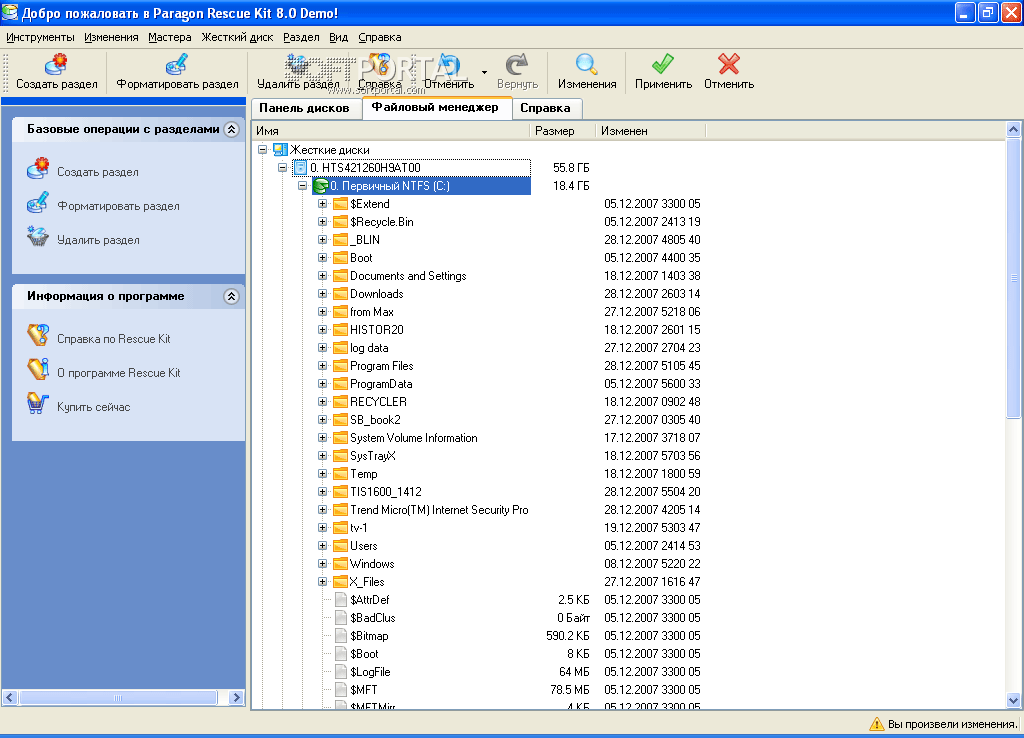Viewport: 1024px width, 738px height.
Task: Click the red X Отменить icon
Action: pyautogui.click(x=729, y=65)
